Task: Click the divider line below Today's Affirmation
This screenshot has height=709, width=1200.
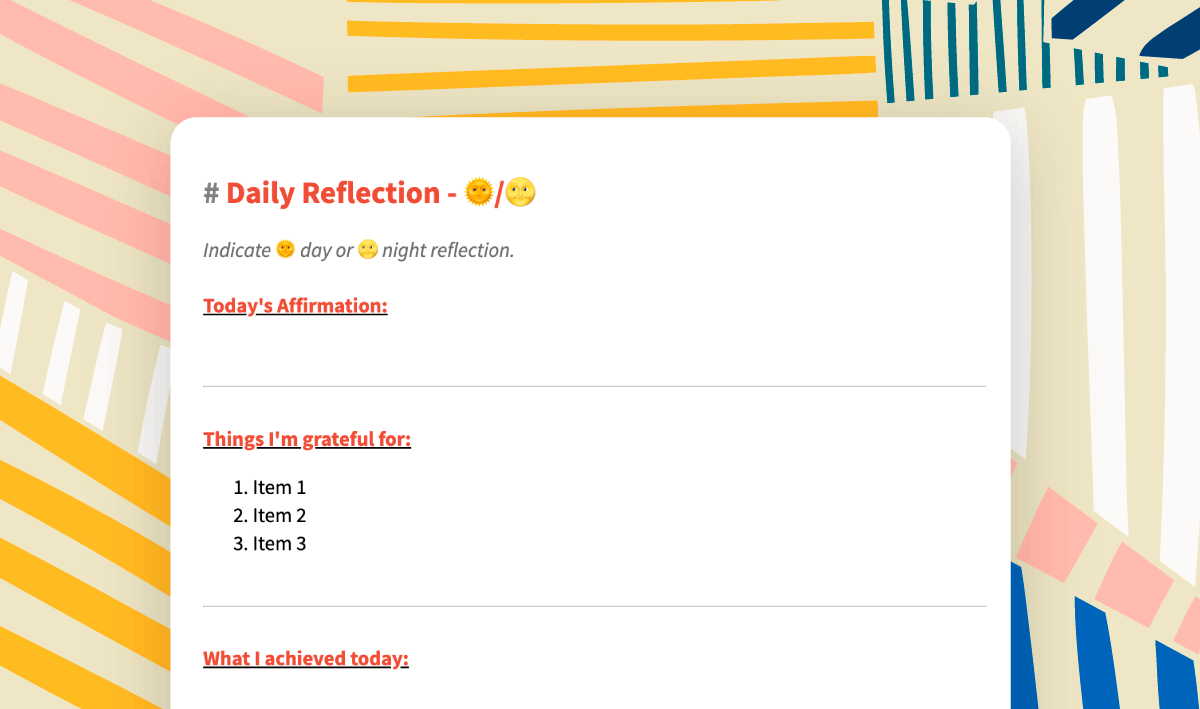Action: click(594, 386)
